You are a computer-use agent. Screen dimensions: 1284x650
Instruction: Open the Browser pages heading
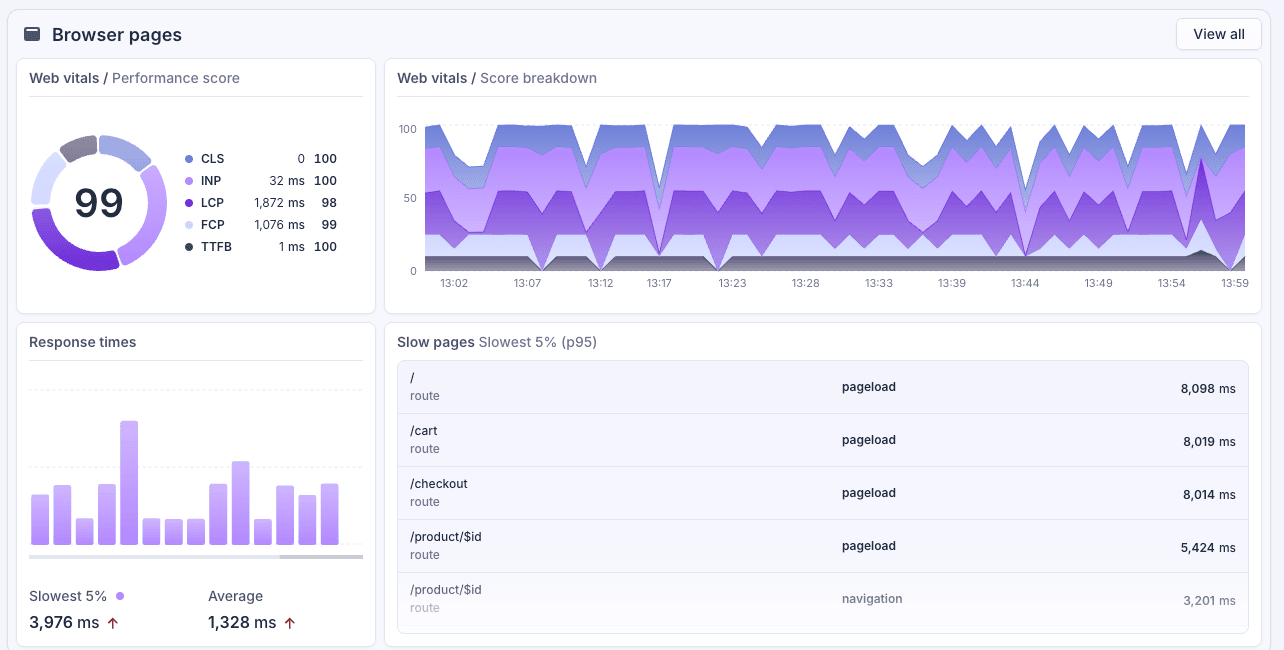point(117,35)
